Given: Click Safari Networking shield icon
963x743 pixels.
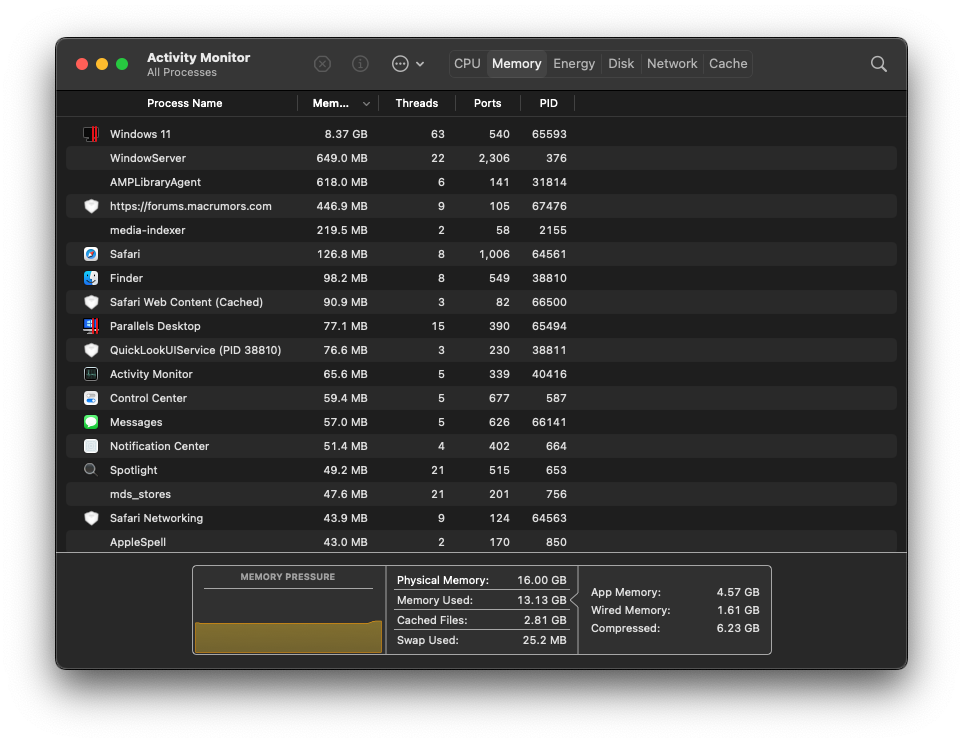Looking at the screenshot, I should click(91, 518).
